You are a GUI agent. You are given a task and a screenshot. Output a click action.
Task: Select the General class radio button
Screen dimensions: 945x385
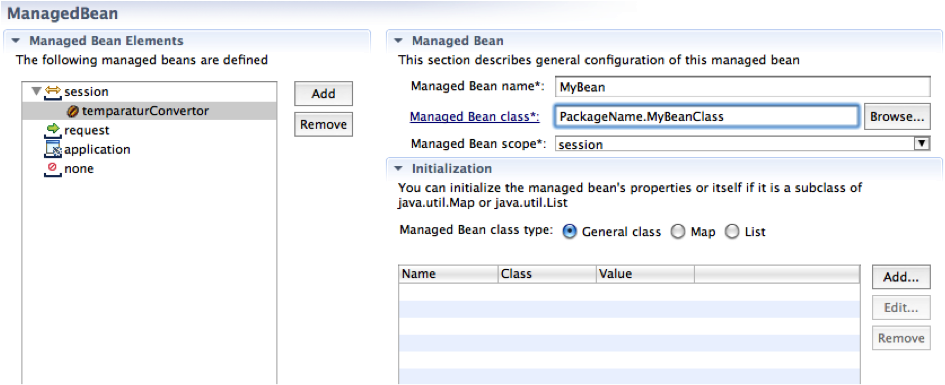click(x=570, y=231)
